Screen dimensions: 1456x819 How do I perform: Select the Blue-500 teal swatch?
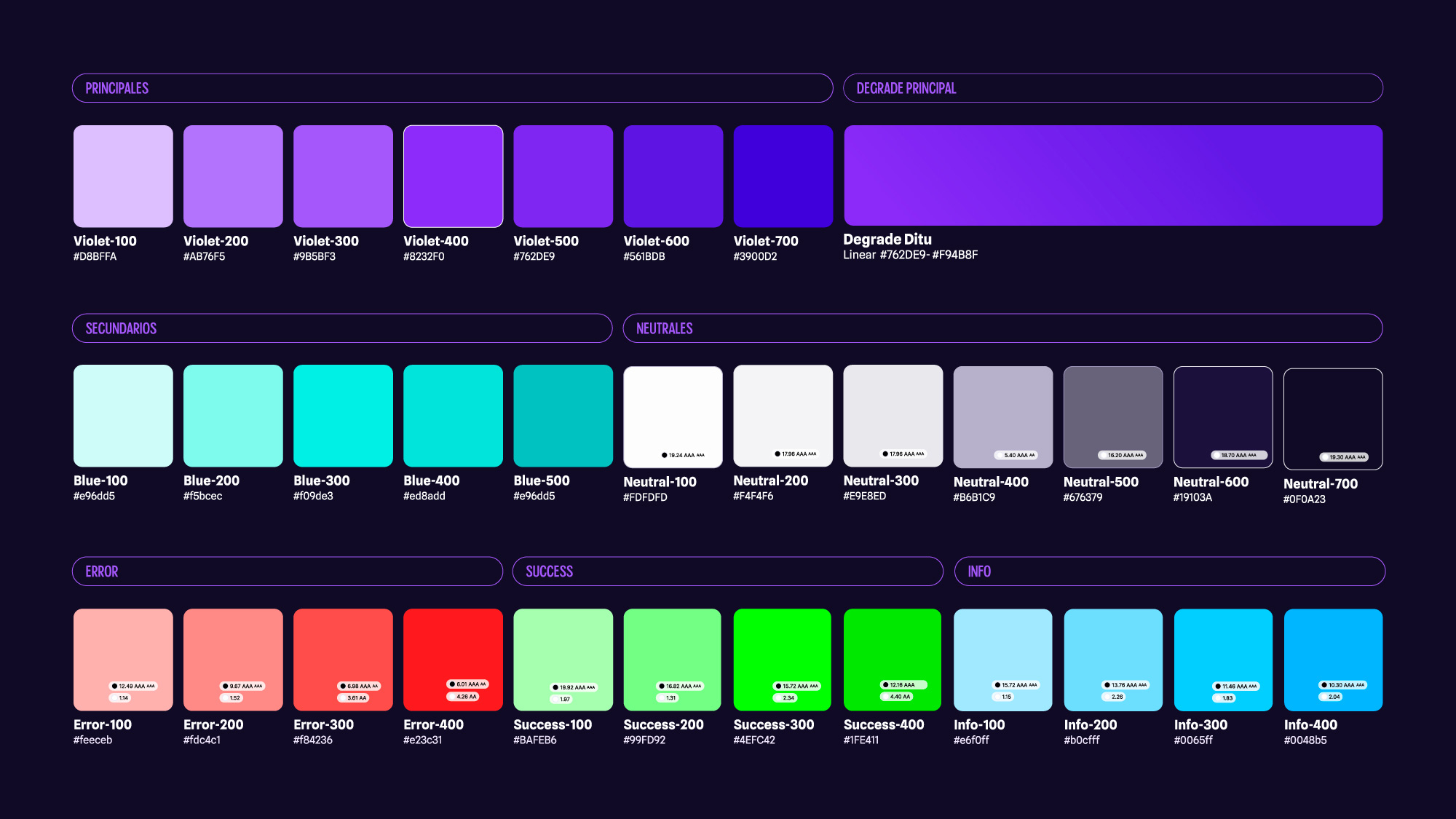[x=563, y=416]
